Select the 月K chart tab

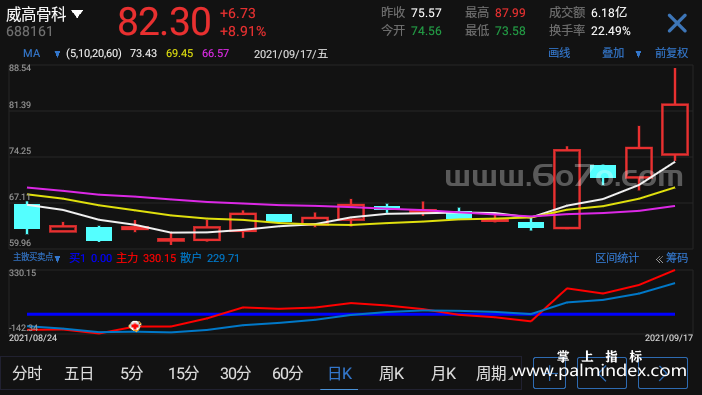click(443, 373)
